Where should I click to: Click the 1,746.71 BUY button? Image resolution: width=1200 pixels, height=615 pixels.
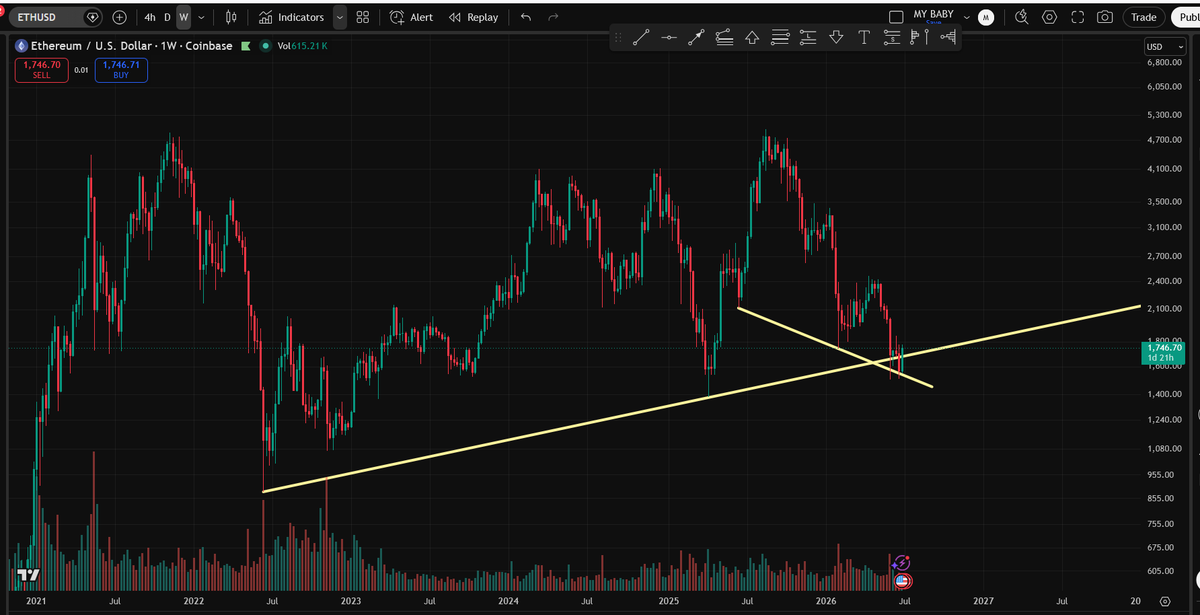click(121, 70)
